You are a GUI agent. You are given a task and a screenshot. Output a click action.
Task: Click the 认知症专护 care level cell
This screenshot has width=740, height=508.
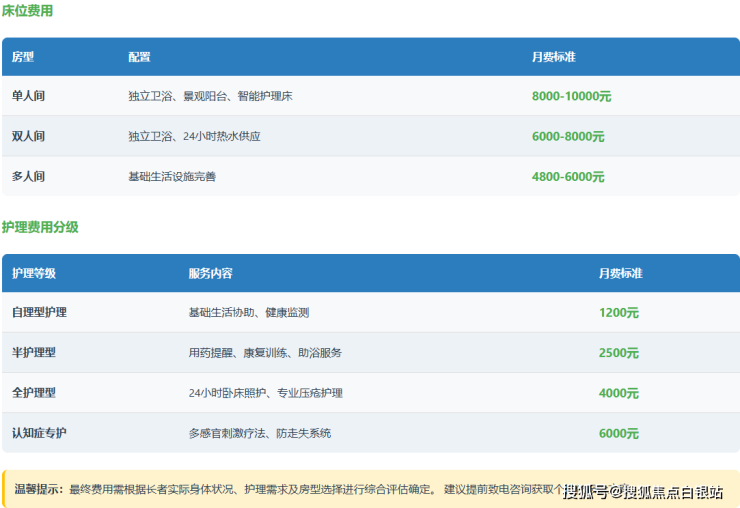pyautogui.click(x=39, y=433)
